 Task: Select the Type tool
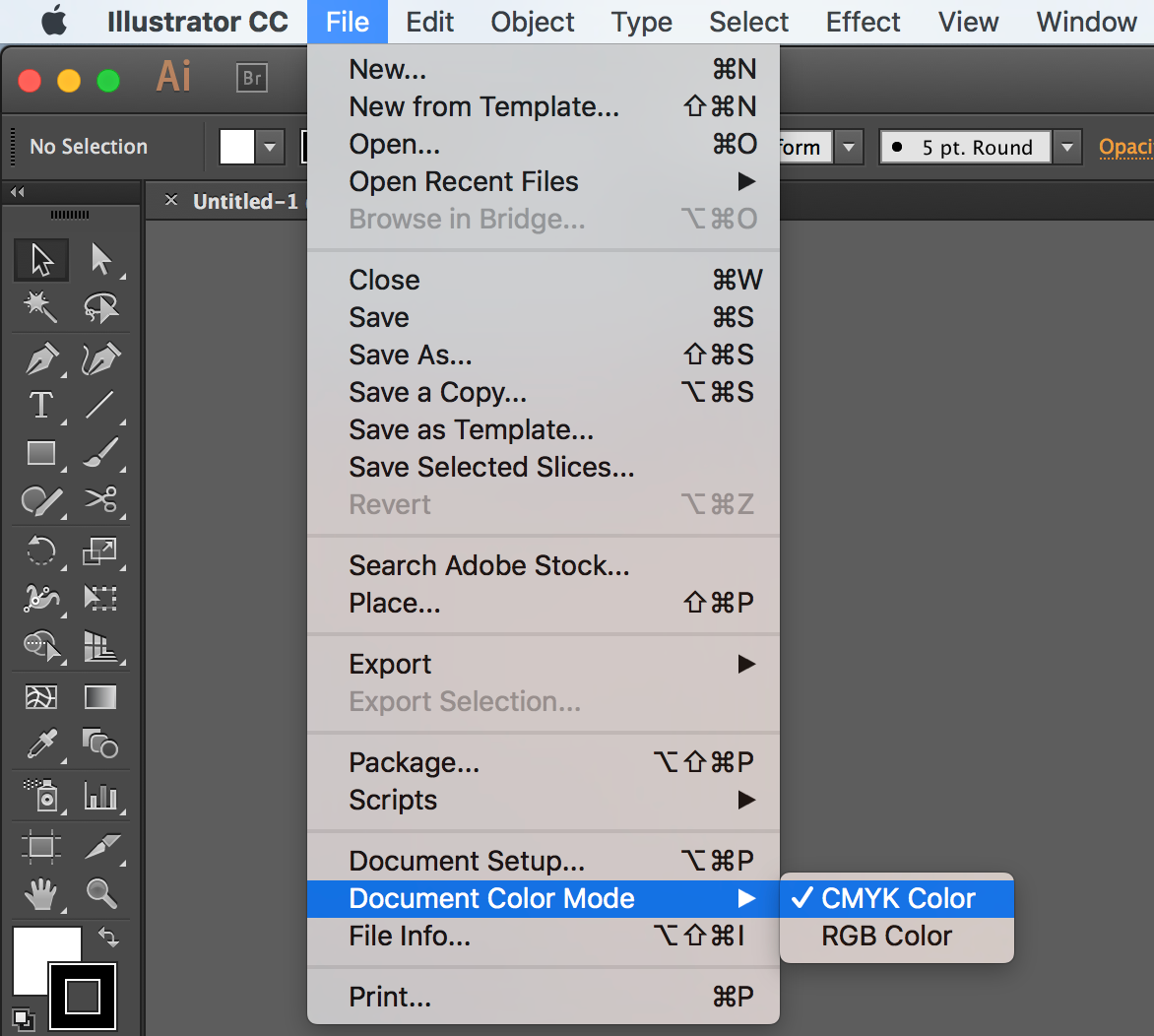[41, 405]
